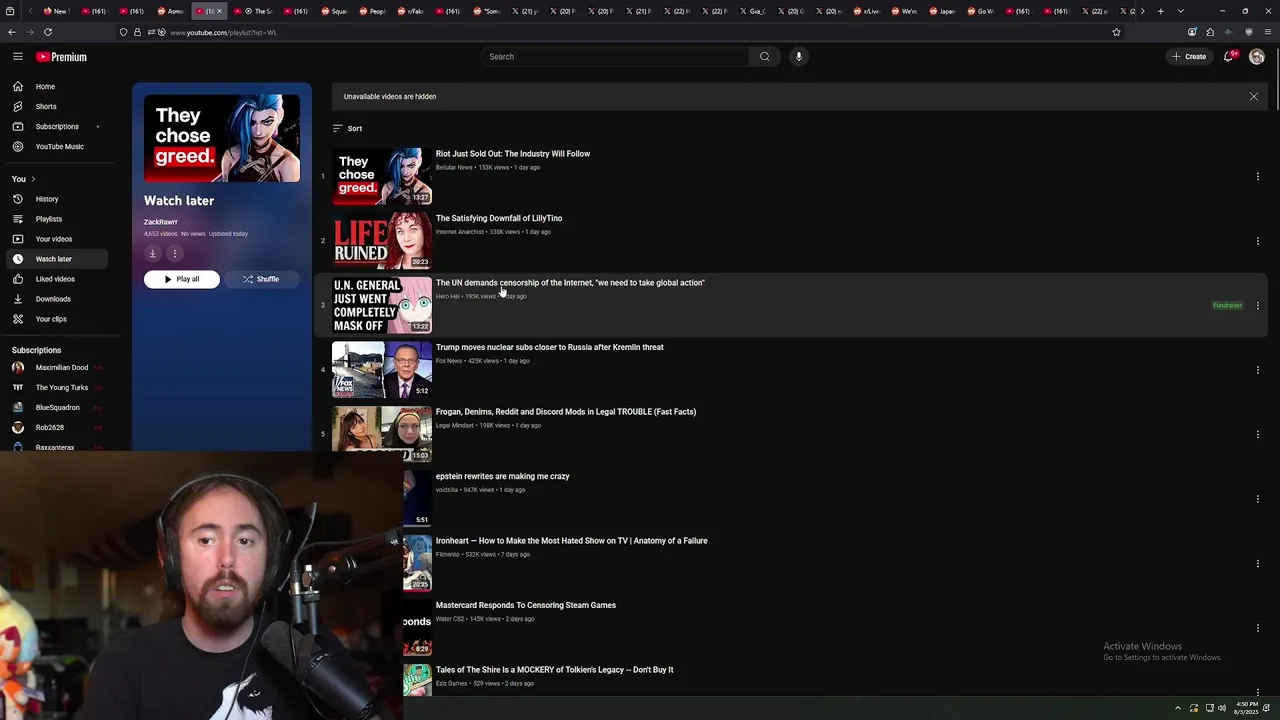Viewport: 1280px width, 720px height.
Task: Open options for Frogan Denims video
Action: (x=1258, y=435)
